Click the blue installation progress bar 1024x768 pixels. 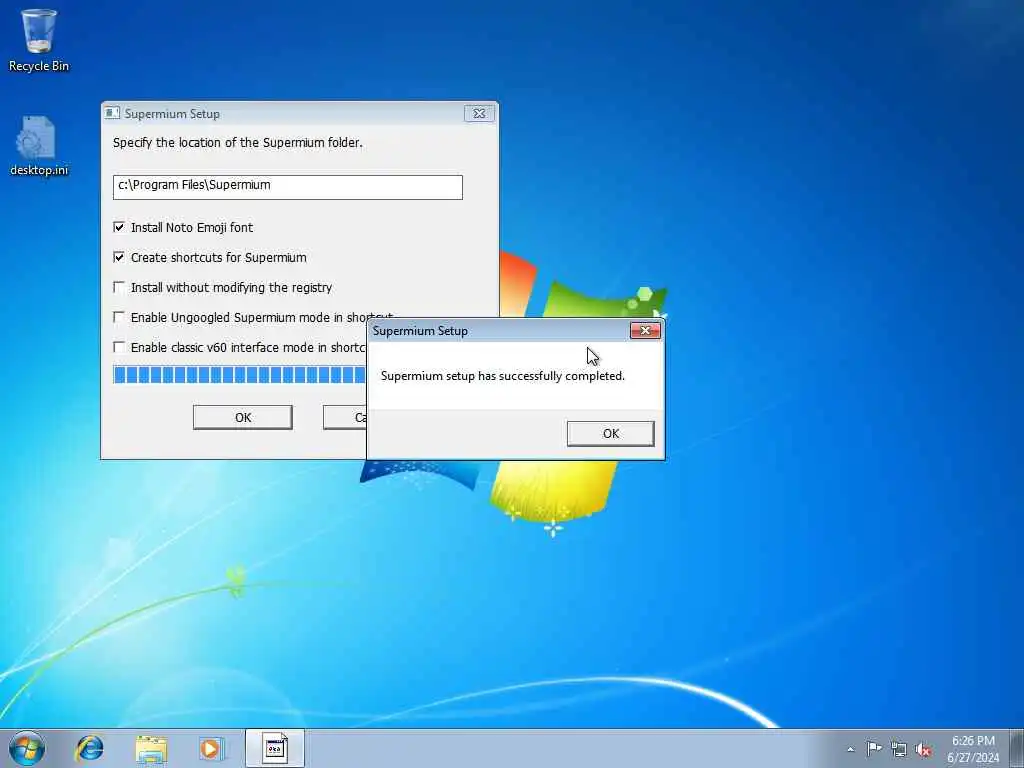240,375
